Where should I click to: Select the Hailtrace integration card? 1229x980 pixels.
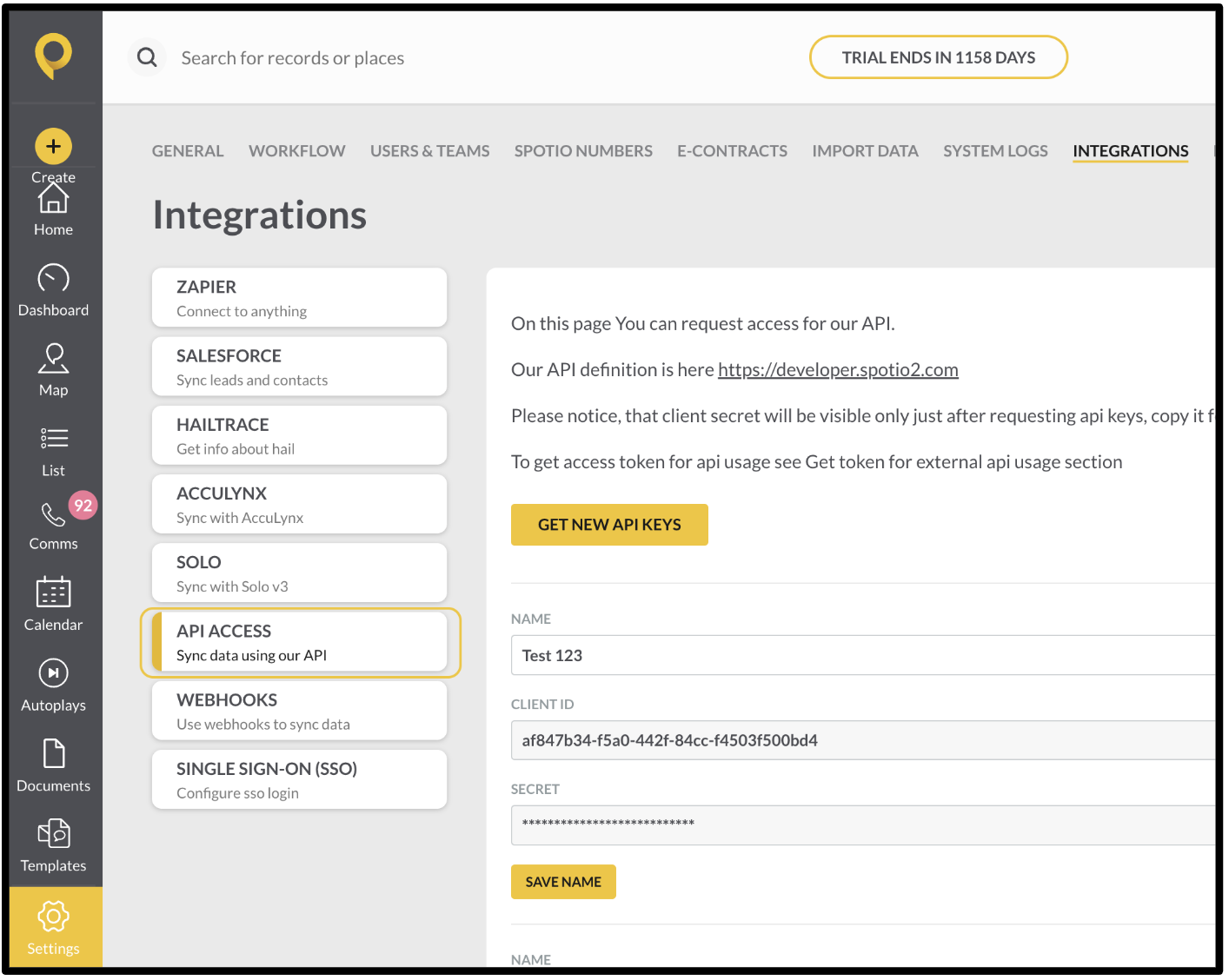tap(299, 435)
